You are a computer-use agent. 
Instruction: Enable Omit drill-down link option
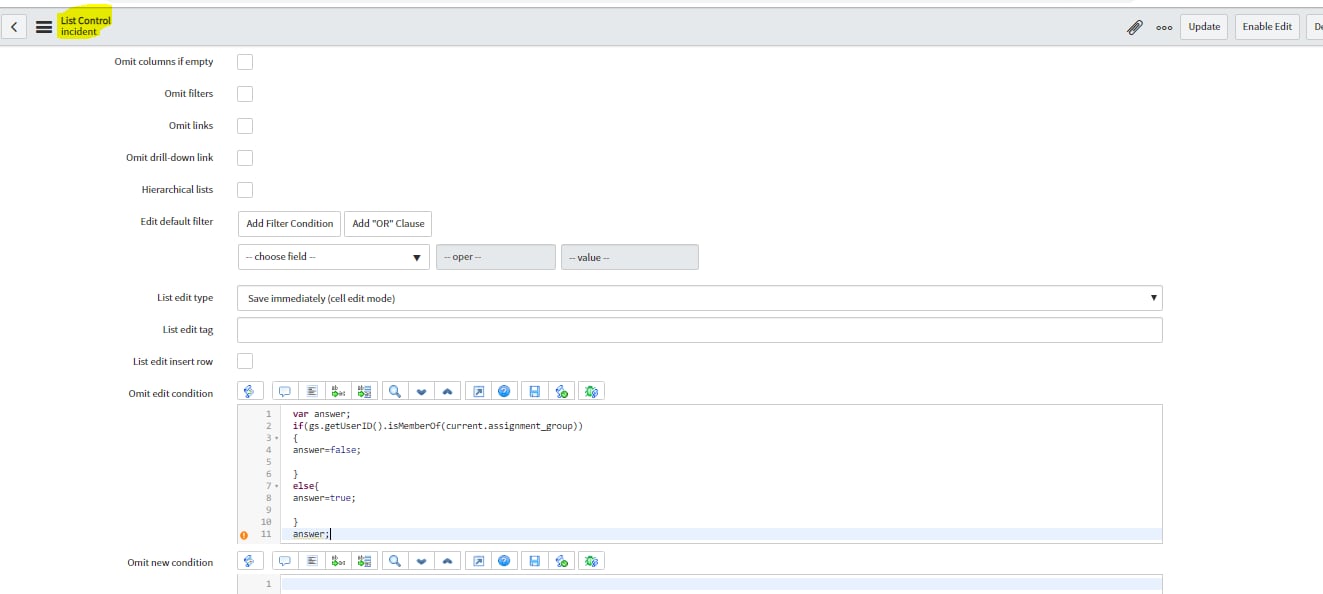click(245, 158)
